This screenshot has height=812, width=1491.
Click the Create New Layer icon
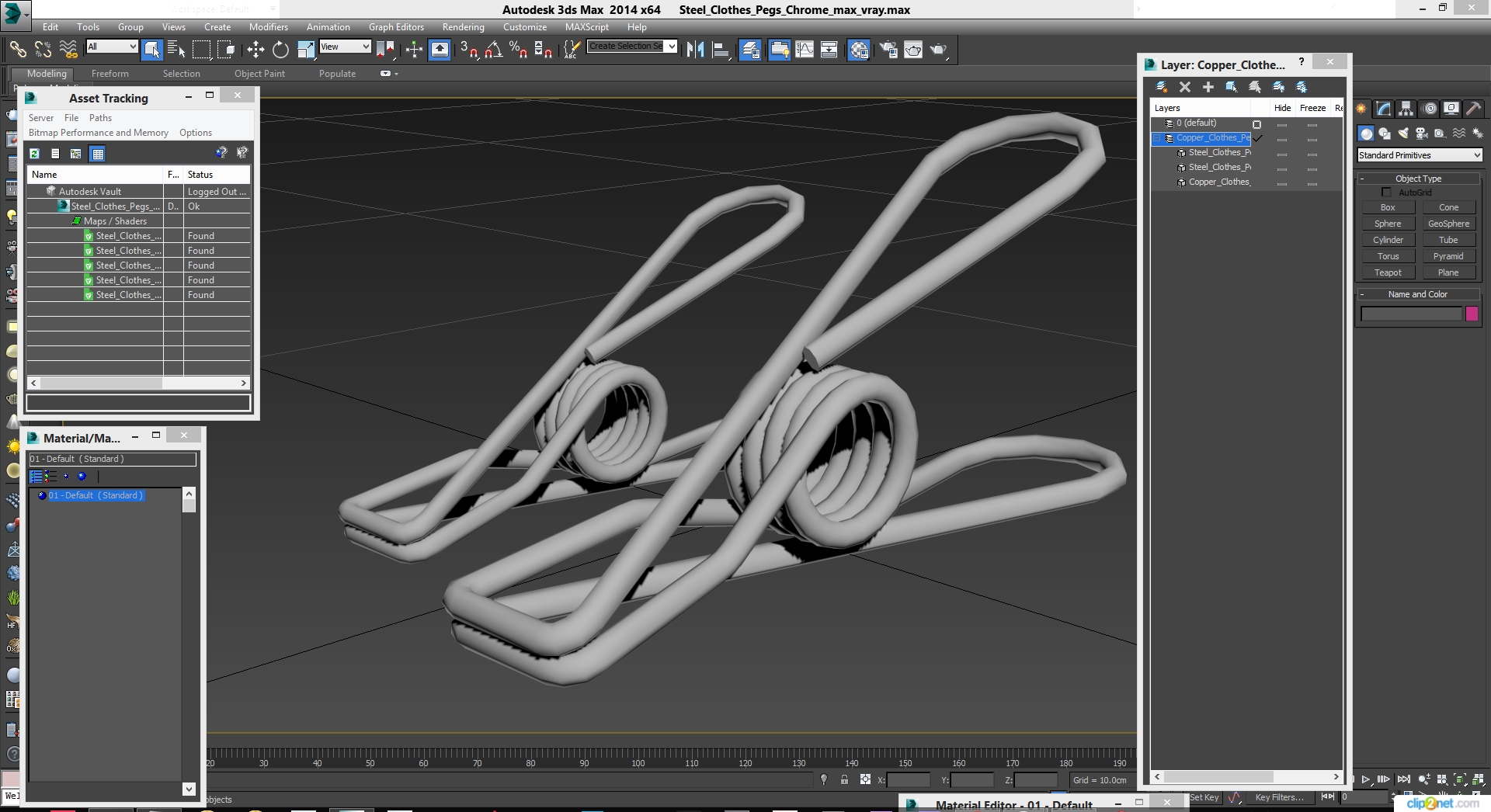point(1161,87)
